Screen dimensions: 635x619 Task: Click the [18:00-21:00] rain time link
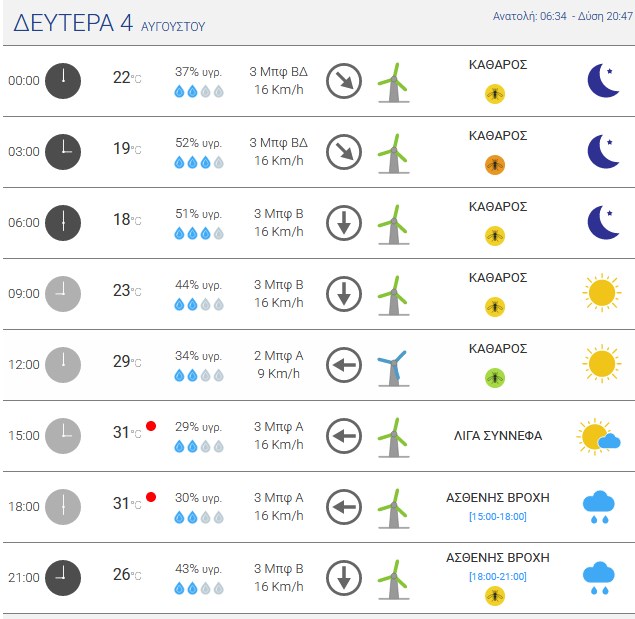point(498,576)
